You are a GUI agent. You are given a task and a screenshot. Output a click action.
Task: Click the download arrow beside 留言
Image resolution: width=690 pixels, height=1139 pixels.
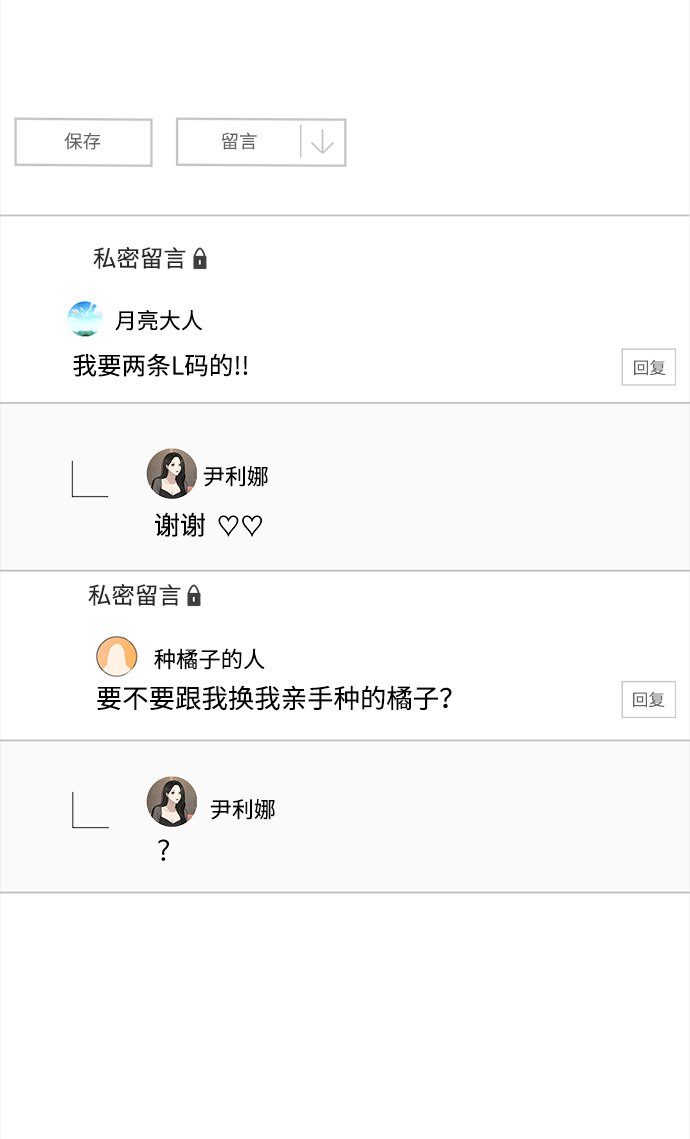tap(321, 142)
